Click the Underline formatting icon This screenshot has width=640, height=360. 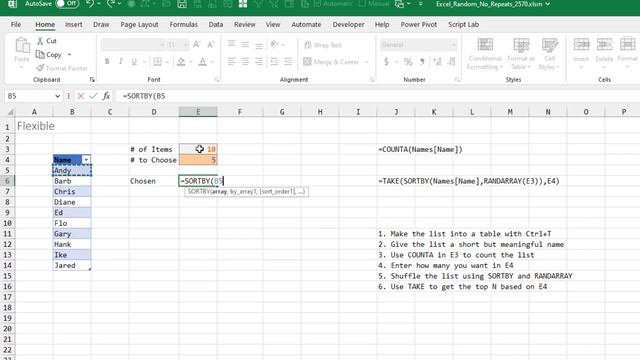(x=134, y=62)
